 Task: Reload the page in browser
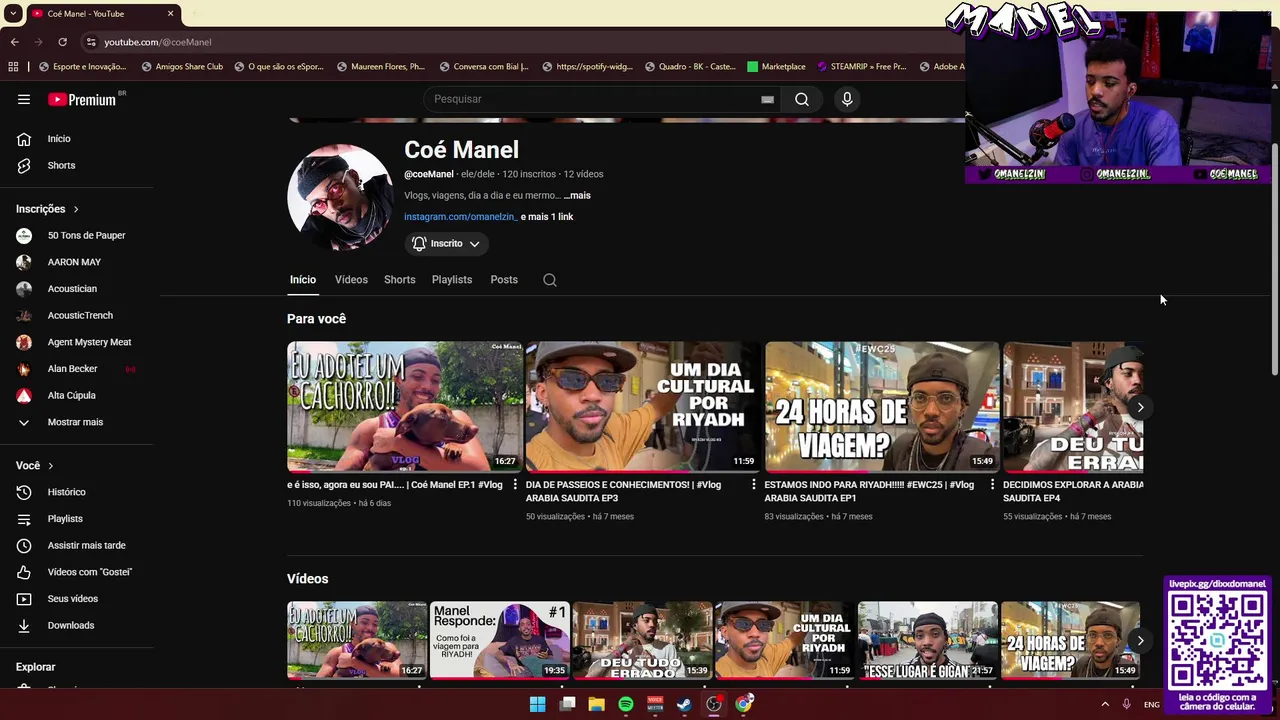[x=62, y=42]
